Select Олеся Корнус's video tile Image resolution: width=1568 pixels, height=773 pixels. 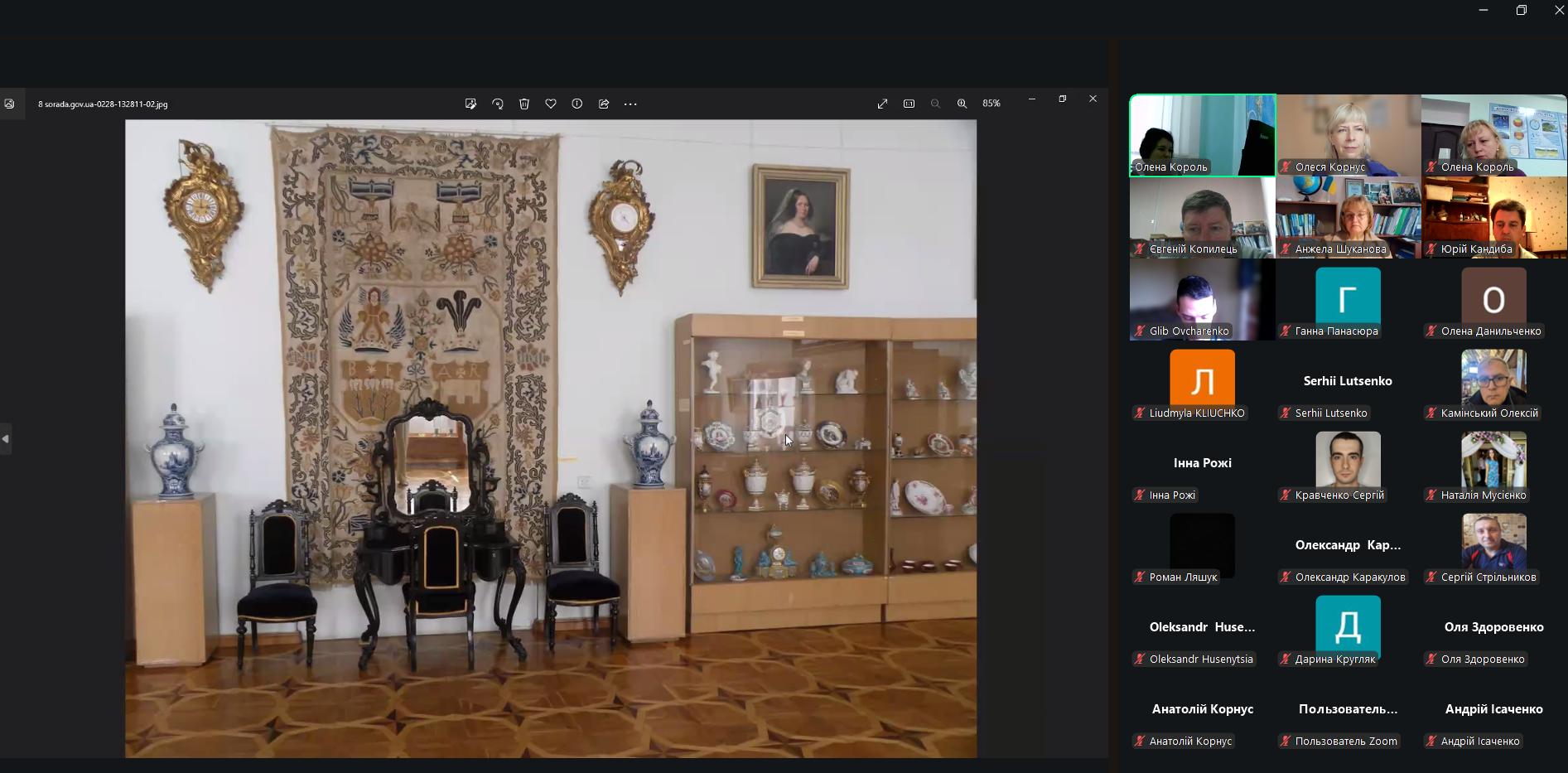[x=1348, y=134]
